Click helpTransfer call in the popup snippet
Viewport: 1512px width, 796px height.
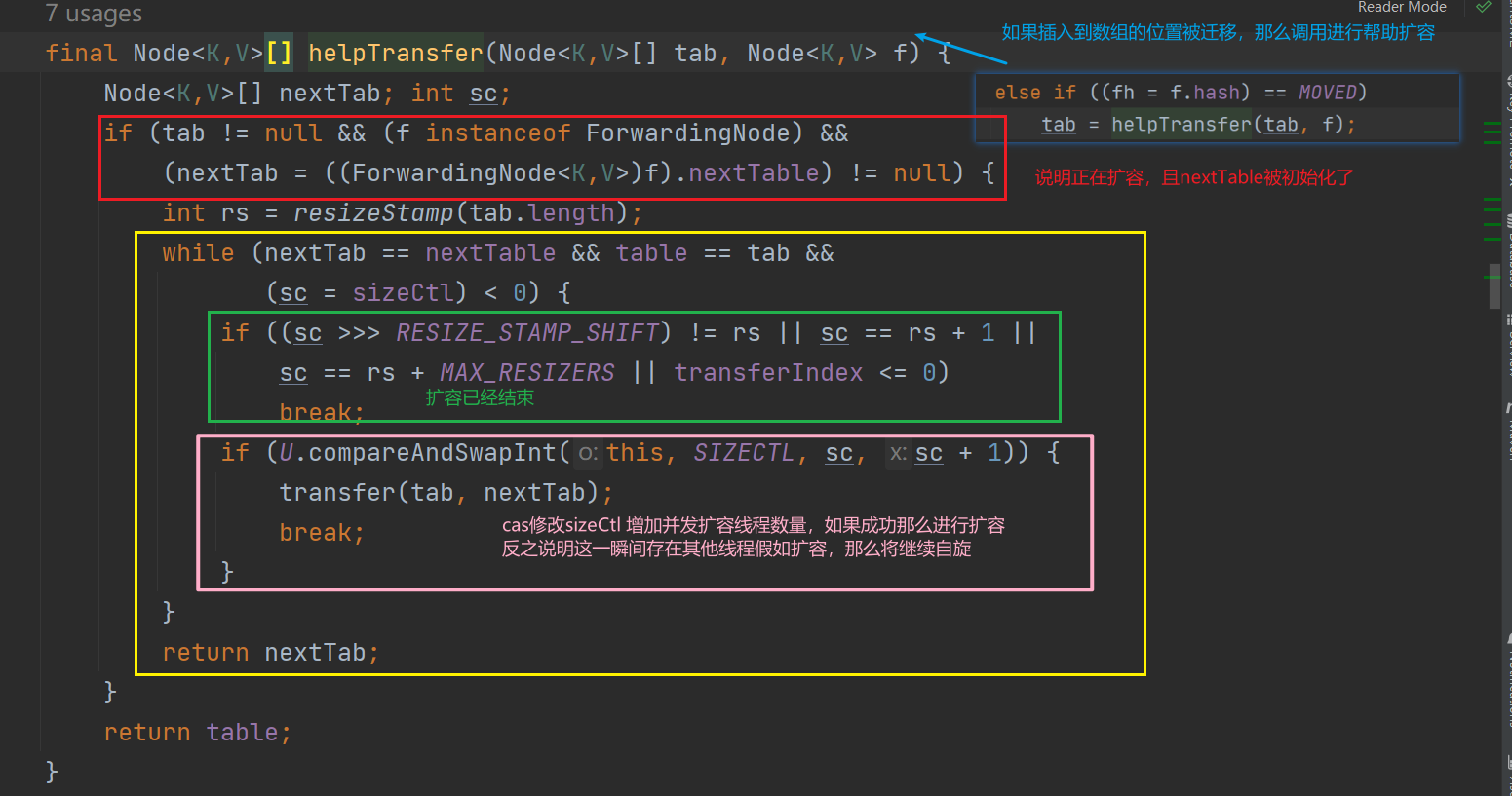(1182, 125)
